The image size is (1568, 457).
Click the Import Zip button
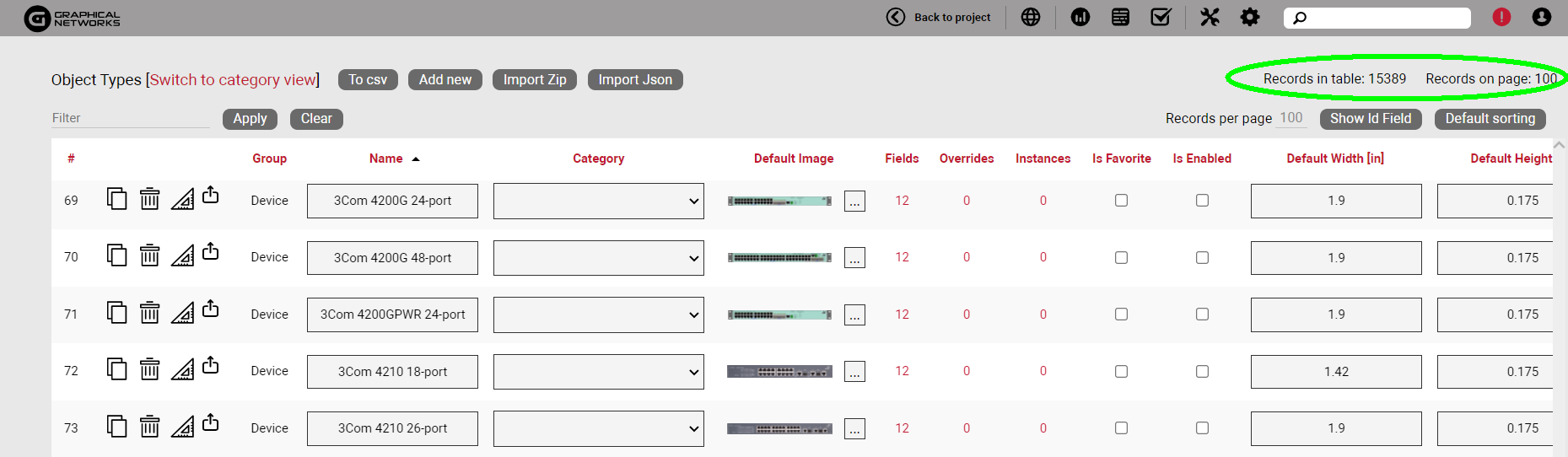point(535,79)
